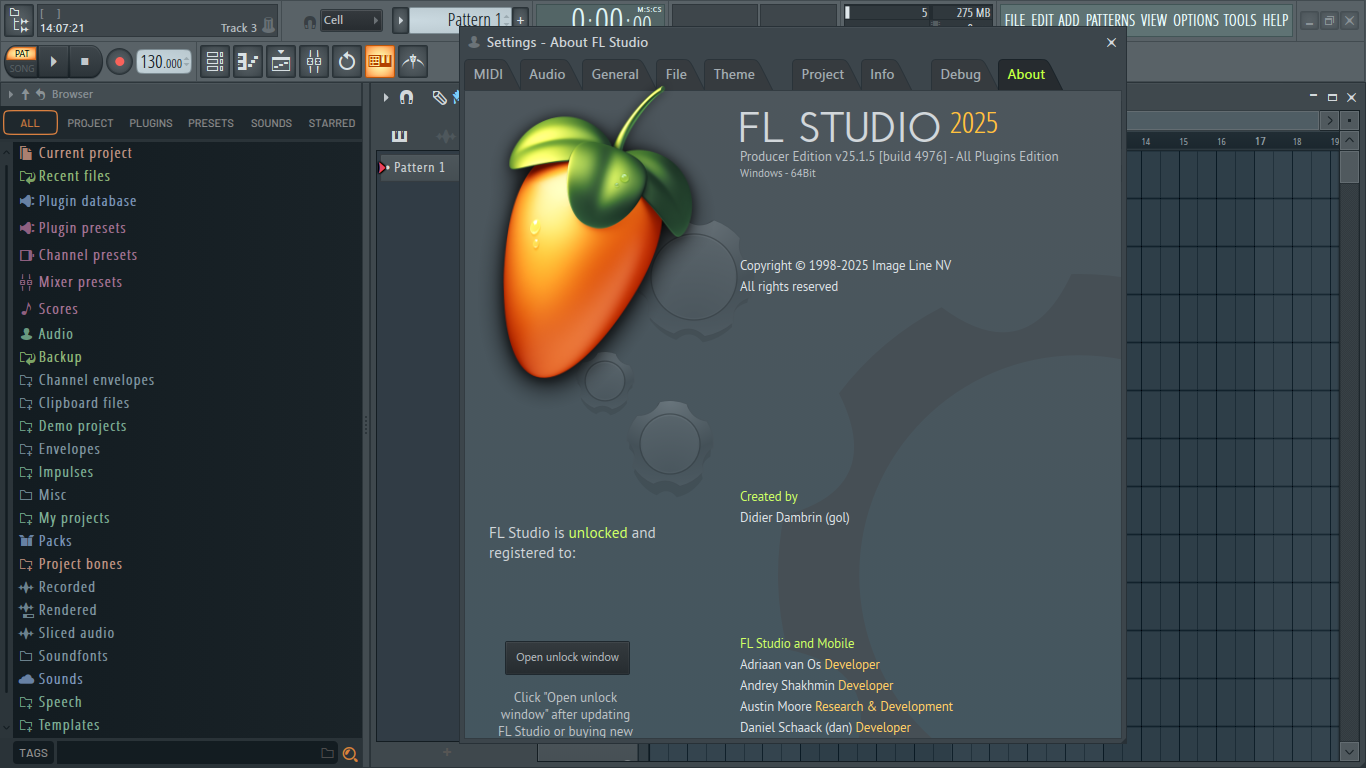Open the Playlist view button

(x=214, y=61)
